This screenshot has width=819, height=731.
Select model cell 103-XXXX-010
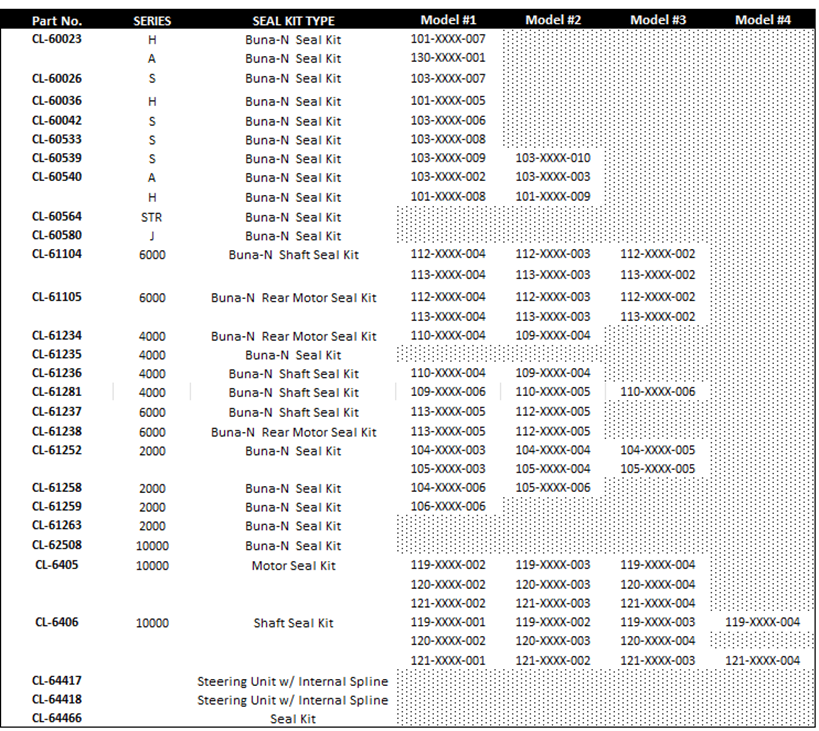[x=552, y=158]
